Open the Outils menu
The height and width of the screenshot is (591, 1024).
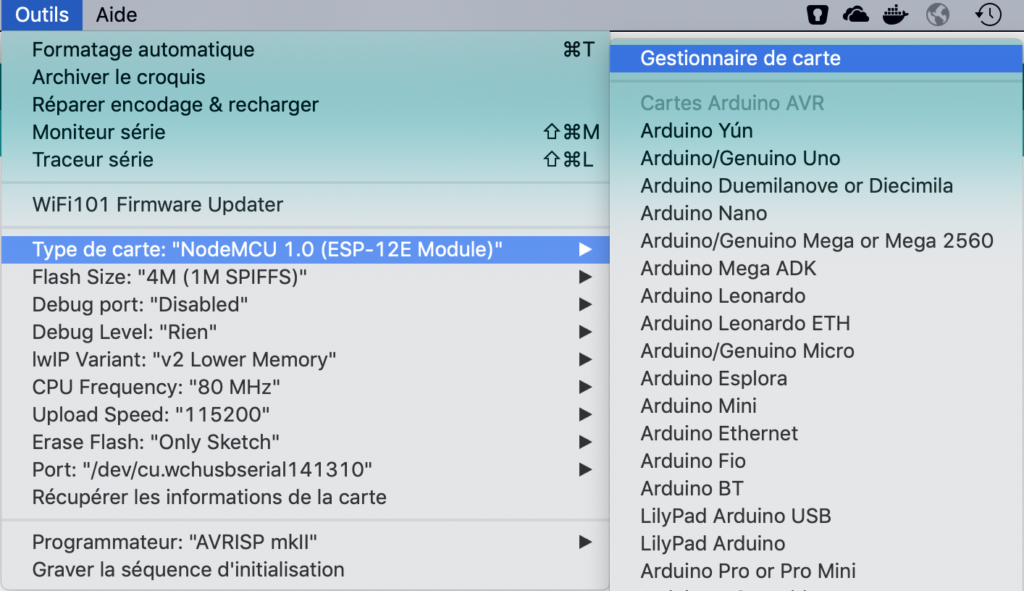42,14
